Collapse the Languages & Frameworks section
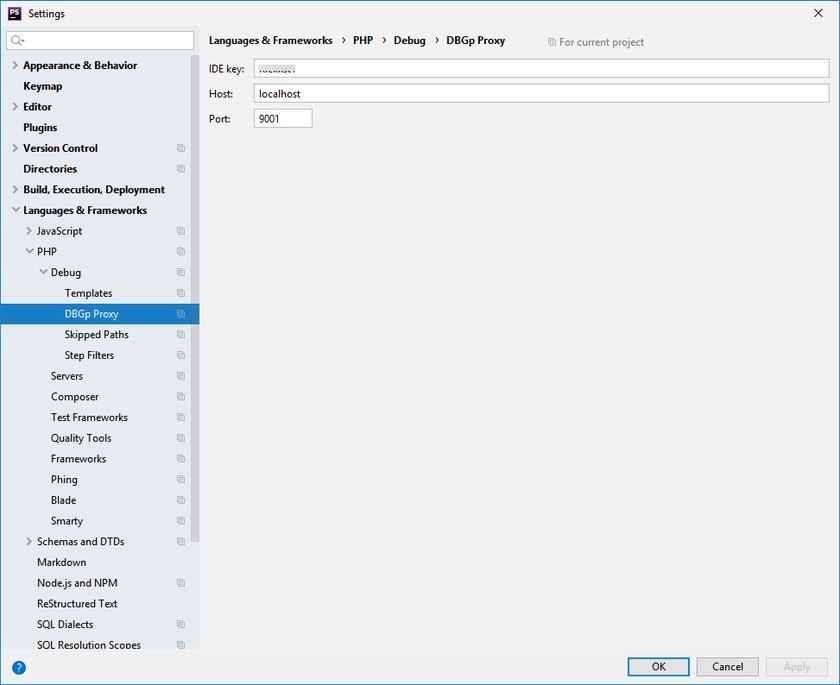The height and width of the screenshot is (685, 840). (15, 211)
